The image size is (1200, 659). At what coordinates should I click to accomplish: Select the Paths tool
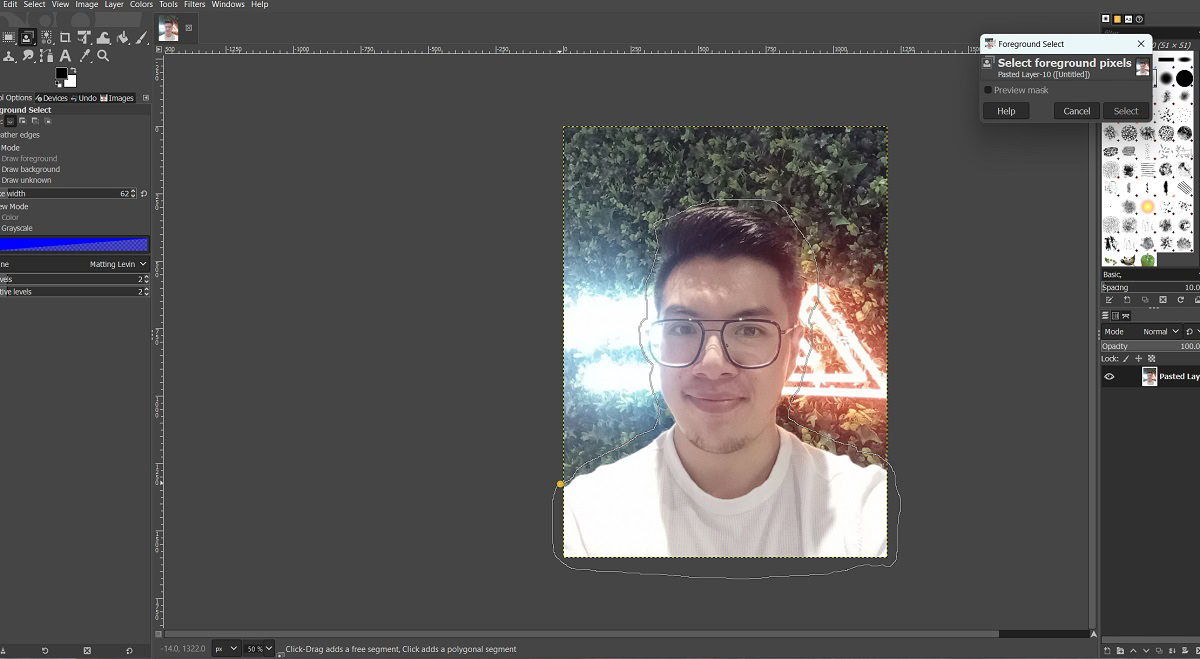pyautogui.click(x=46, y=56)
